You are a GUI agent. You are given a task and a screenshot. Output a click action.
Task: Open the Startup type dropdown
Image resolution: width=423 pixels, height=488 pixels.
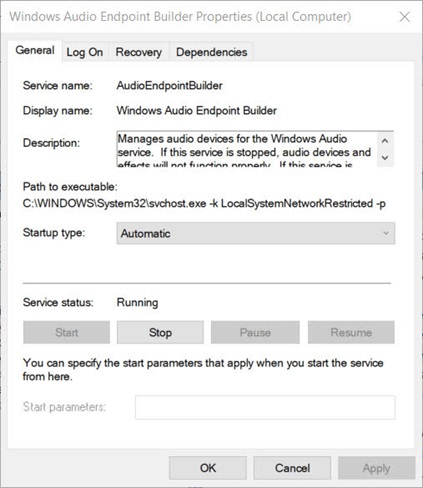click(256, 233)
